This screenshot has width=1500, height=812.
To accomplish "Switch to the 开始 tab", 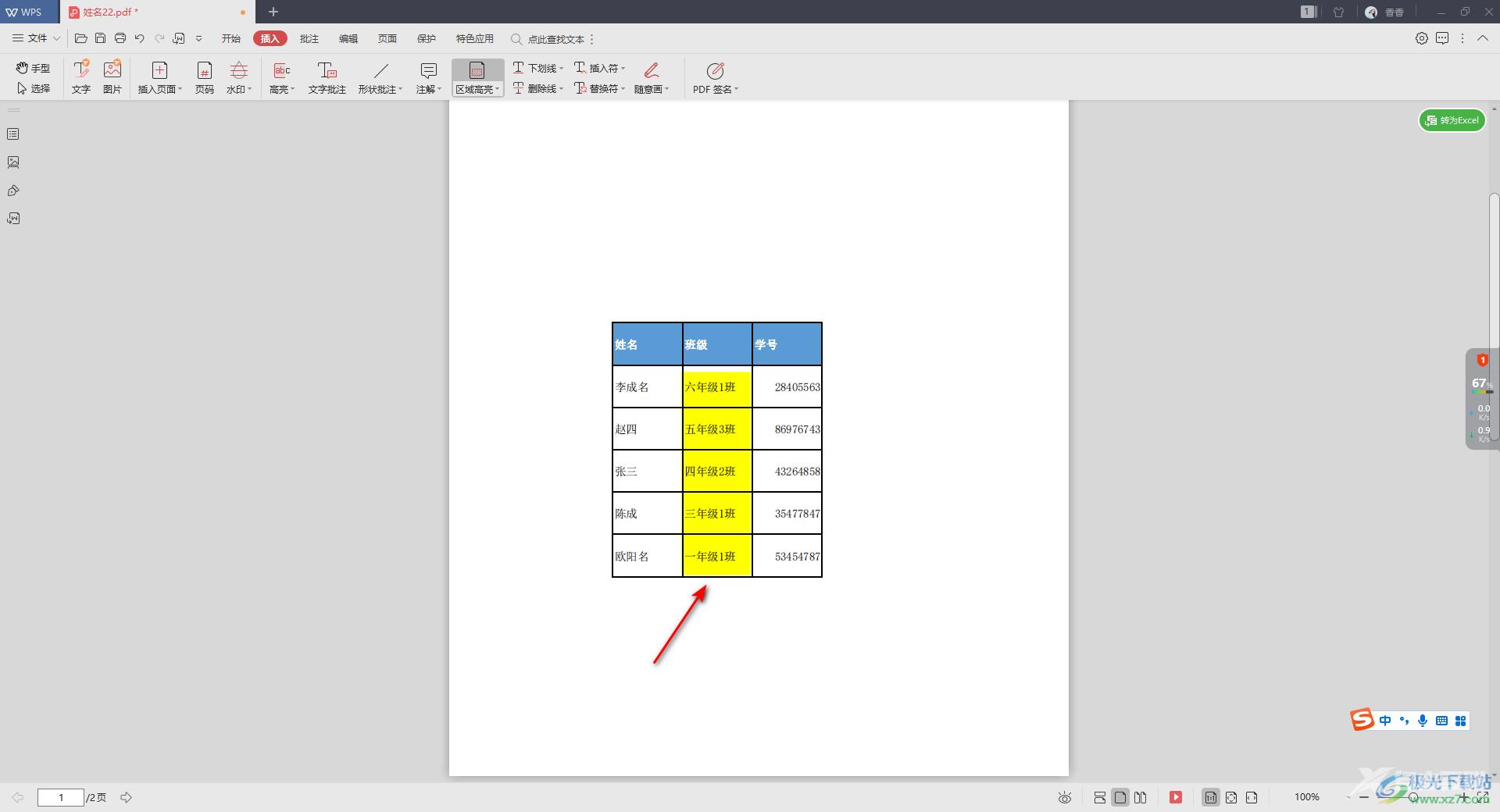I will [231, 38].
